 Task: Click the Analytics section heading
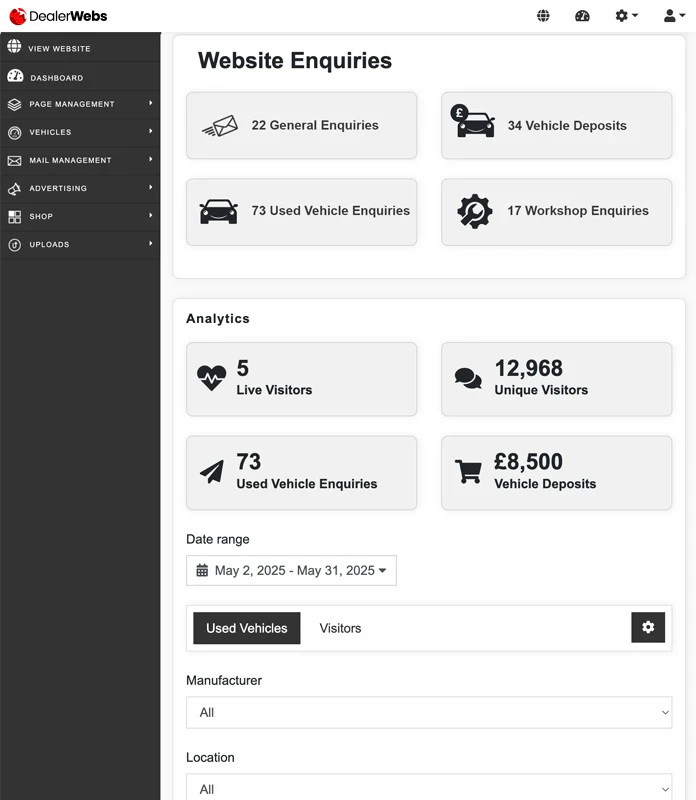218,318
